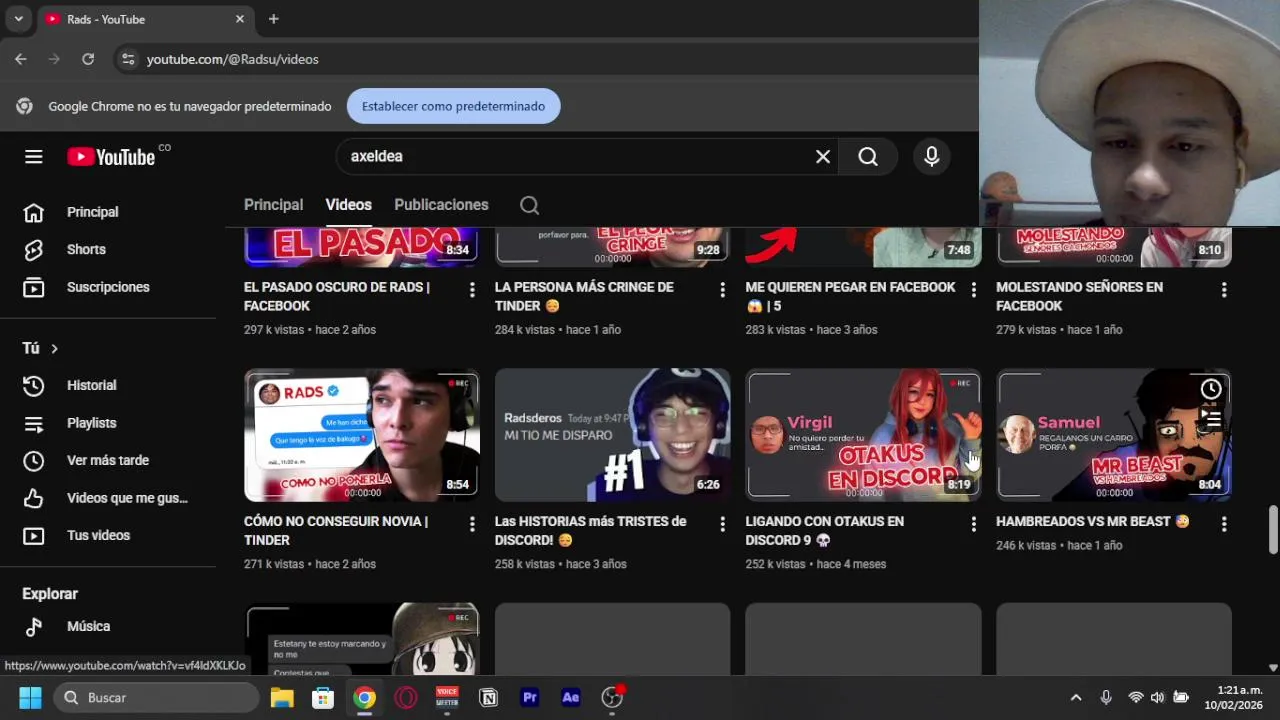Activate voice search microphone
The height and width of the screenshot is (720, 1280).
point(932,157)
